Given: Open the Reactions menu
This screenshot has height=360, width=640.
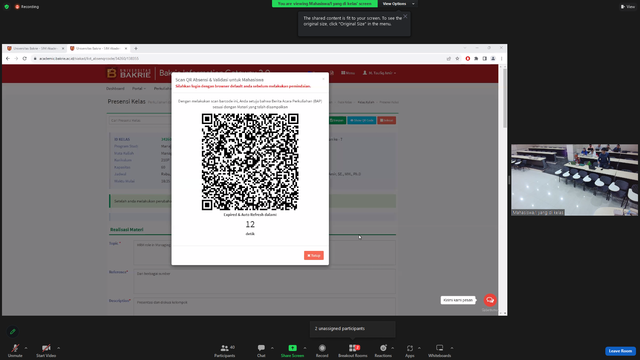Looking at the screenshot, I should (x=383, y=350).
